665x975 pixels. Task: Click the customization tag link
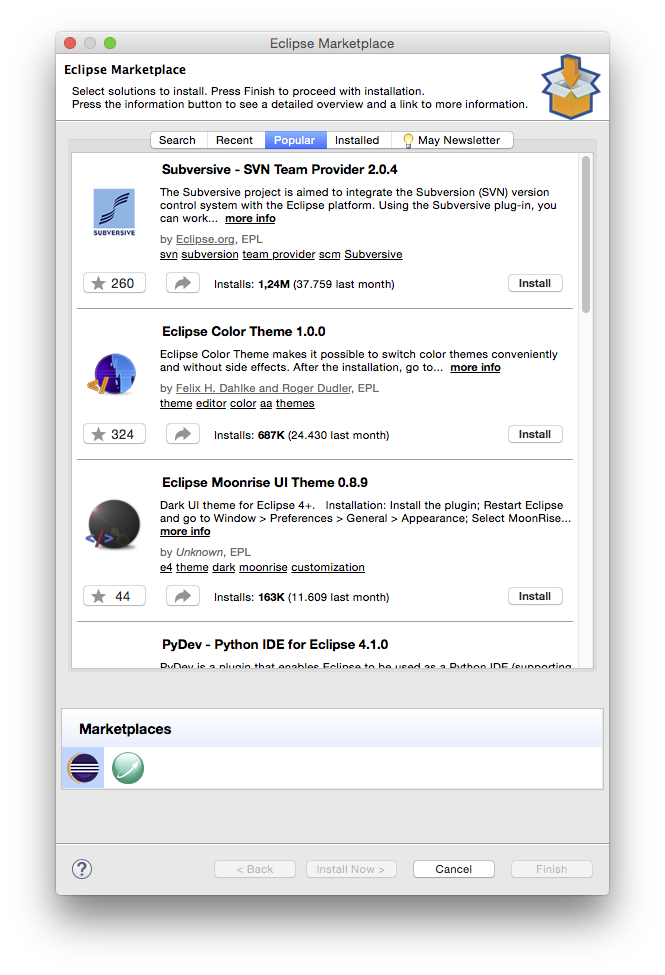pos(328,567)
